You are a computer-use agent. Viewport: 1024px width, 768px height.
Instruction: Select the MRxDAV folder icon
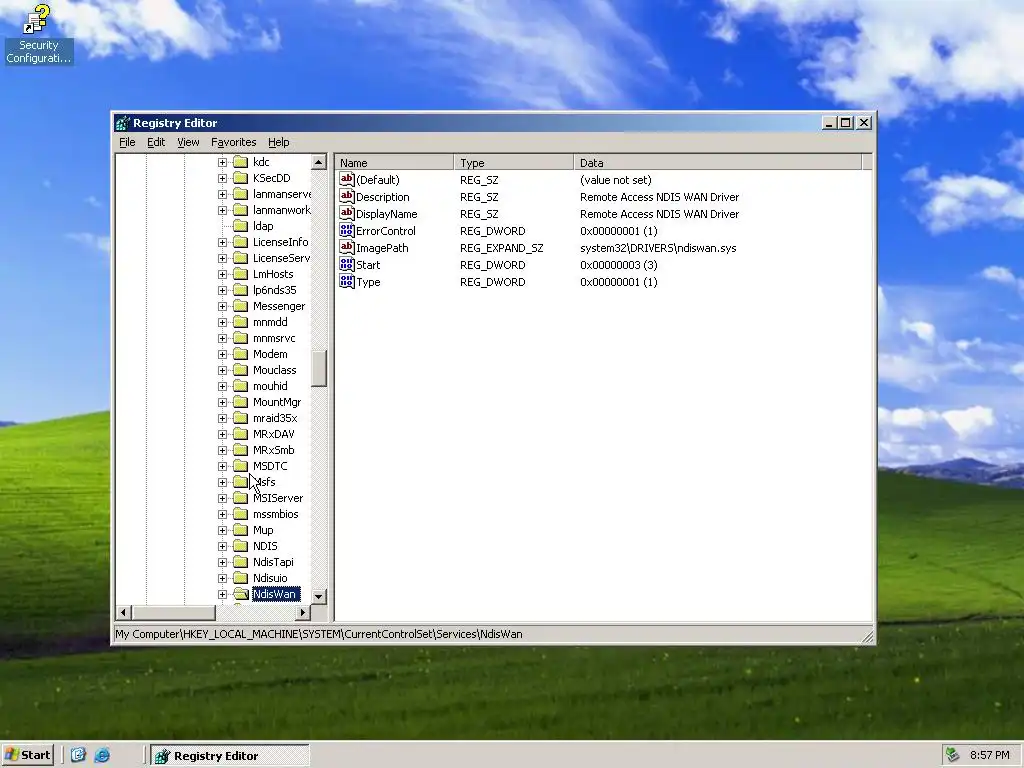(241, 434)
